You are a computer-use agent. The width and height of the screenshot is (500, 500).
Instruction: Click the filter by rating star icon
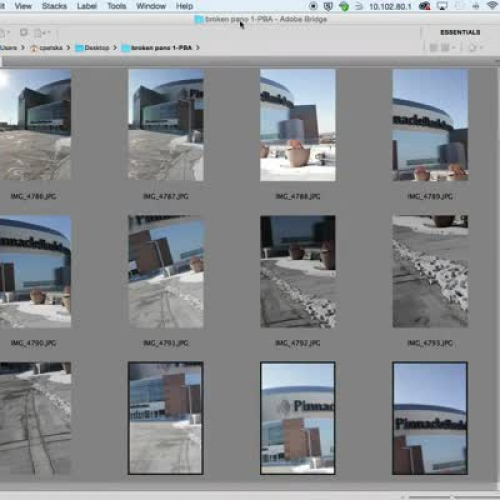click(473, 48)
